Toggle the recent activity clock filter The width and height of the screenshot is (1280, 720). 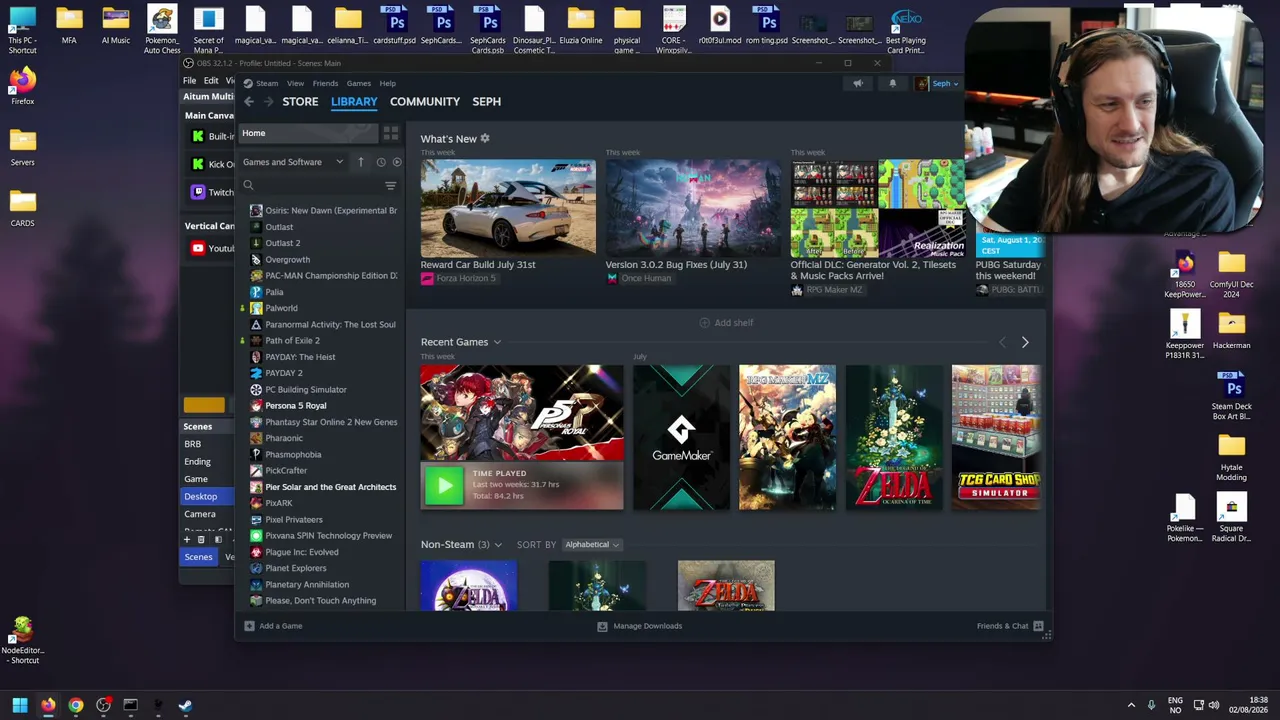pos(381,162)
